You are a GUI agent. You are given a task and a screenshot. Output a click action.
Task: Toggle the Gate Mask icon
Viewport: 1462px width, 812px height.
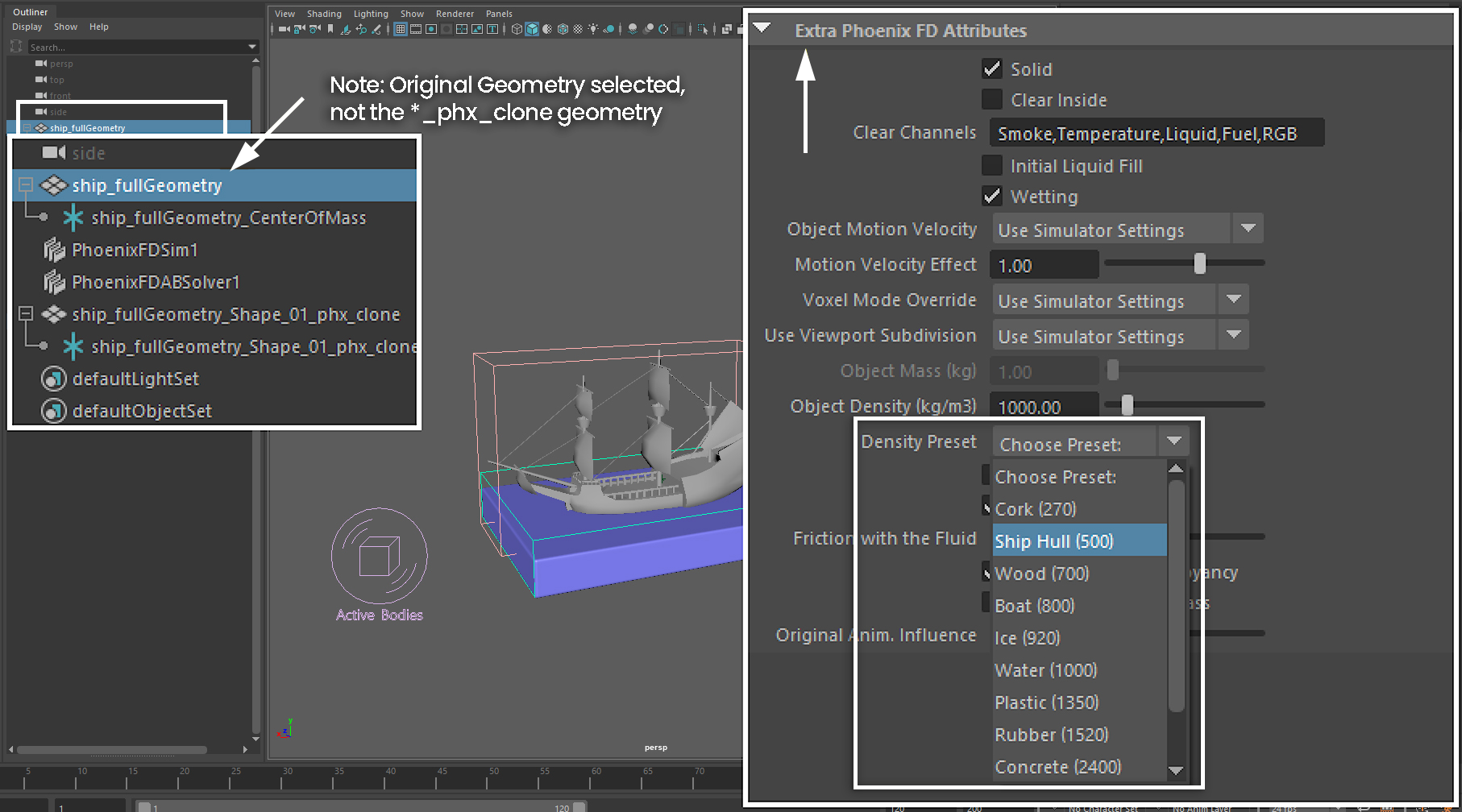click(x=446, y=29)
